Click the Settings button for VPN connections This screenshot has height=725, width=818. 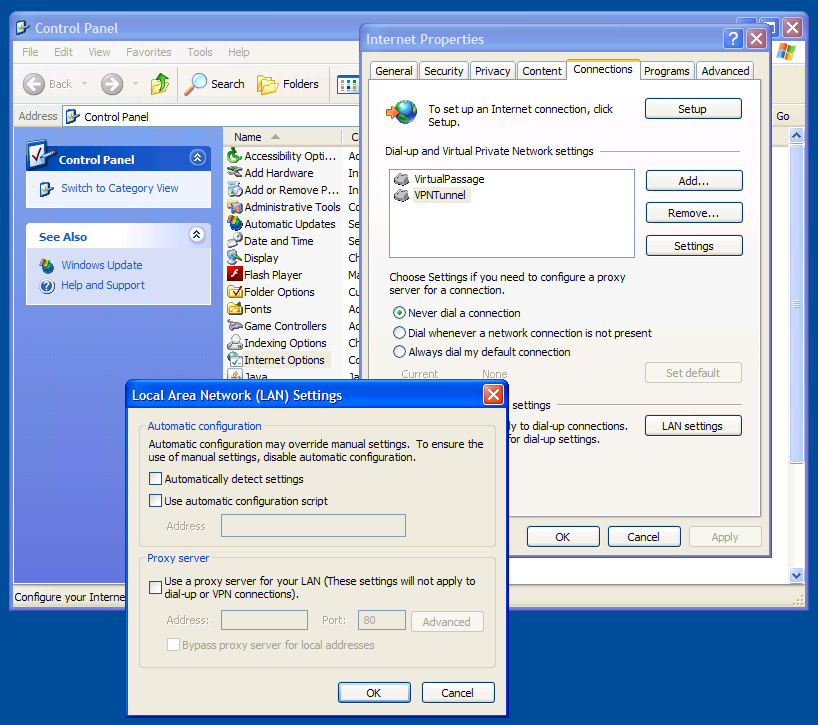pyautogui.click(x=694, y=246)
